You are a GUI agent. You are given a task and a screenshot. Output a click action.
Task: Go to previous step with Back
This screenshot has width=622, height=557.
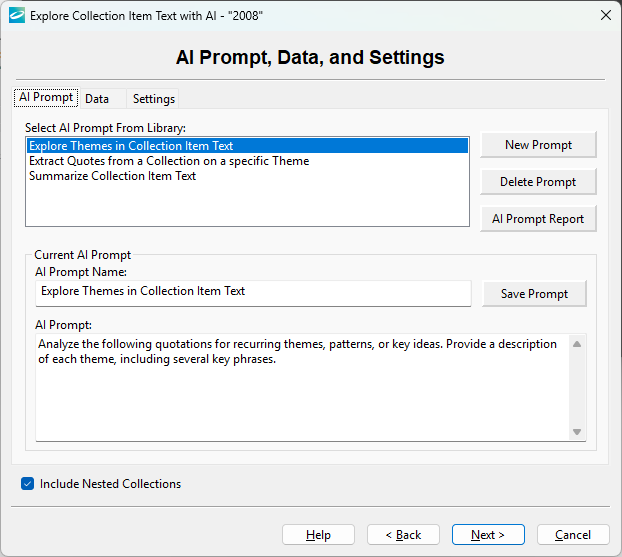point(403,535)
